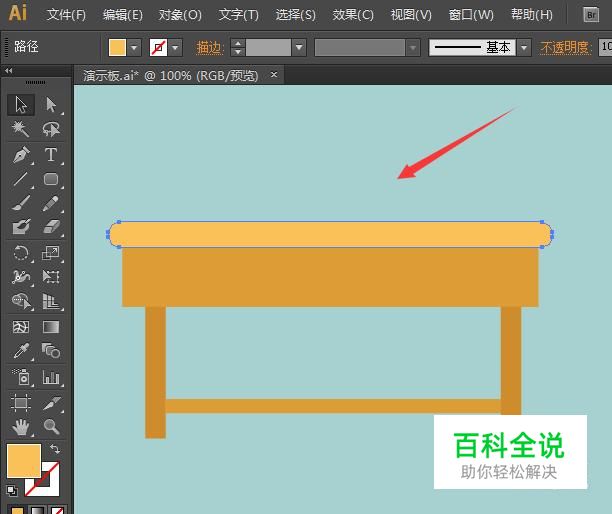Select the Column Graph tool
Screen dimensions: 612x514
51,377
